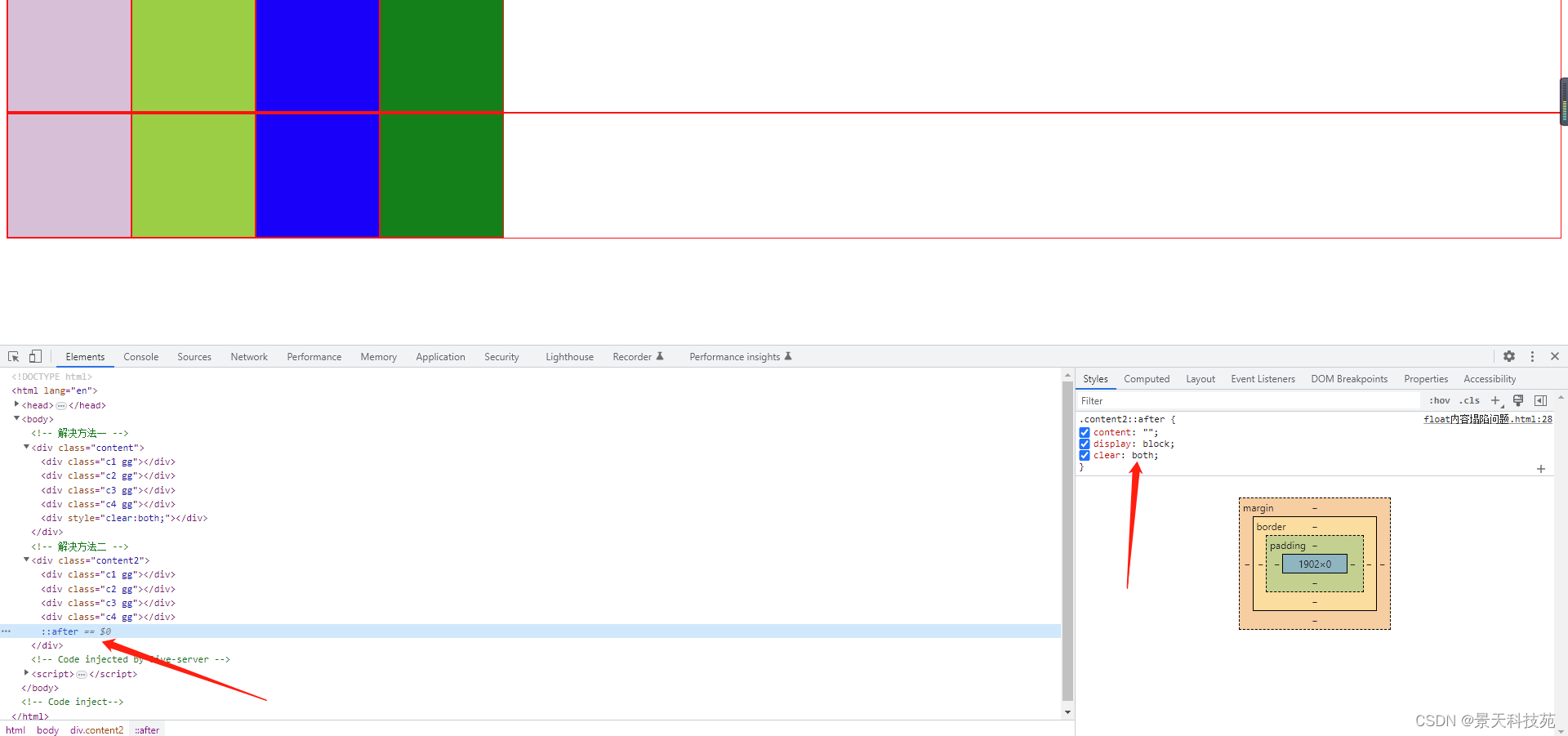Switch to the Layout tab
This screenshot has height=736, width=1568.
(x=1200, y=379)
